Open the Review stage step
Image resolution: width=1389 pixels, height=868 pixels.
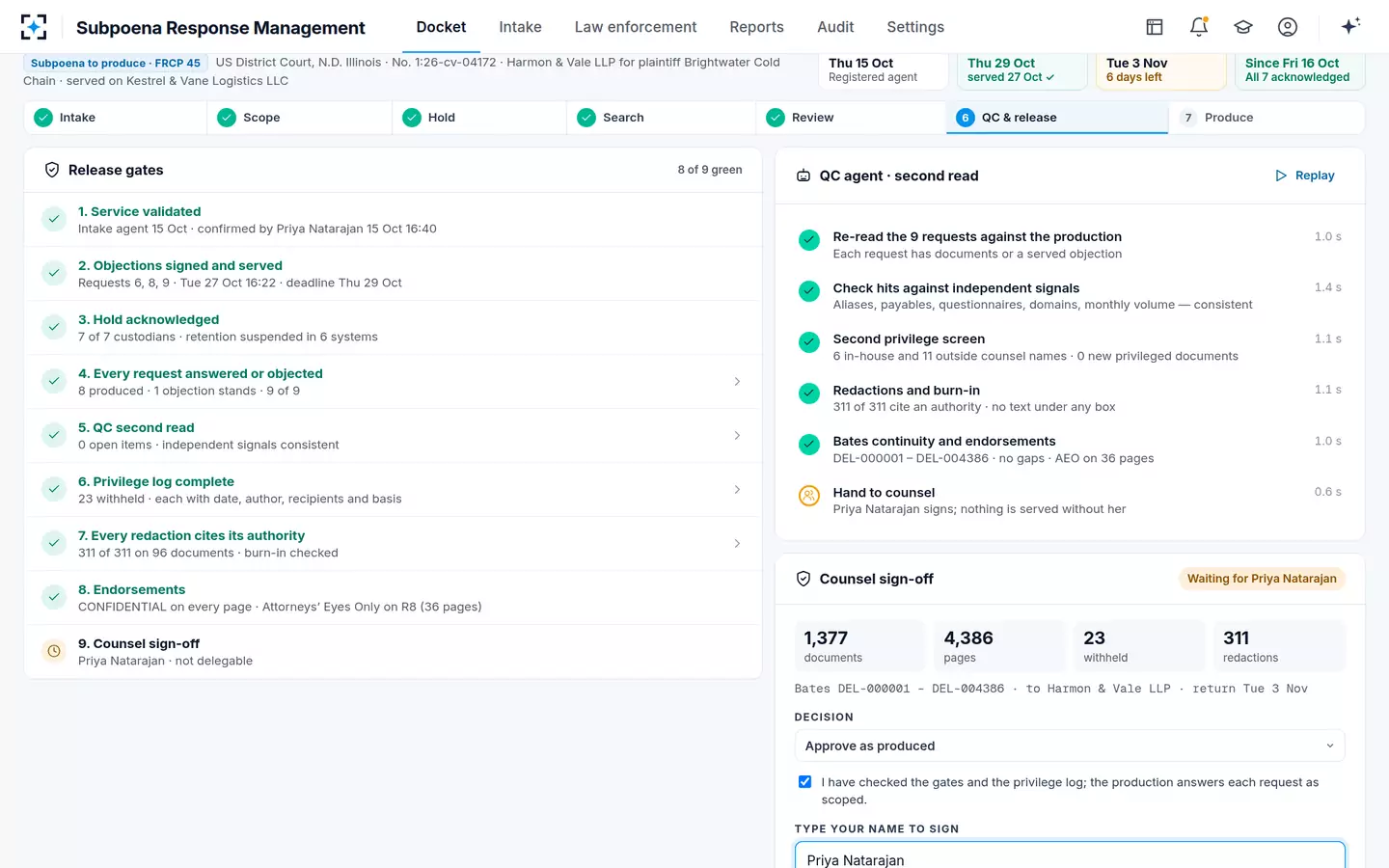tap(851, 118)
